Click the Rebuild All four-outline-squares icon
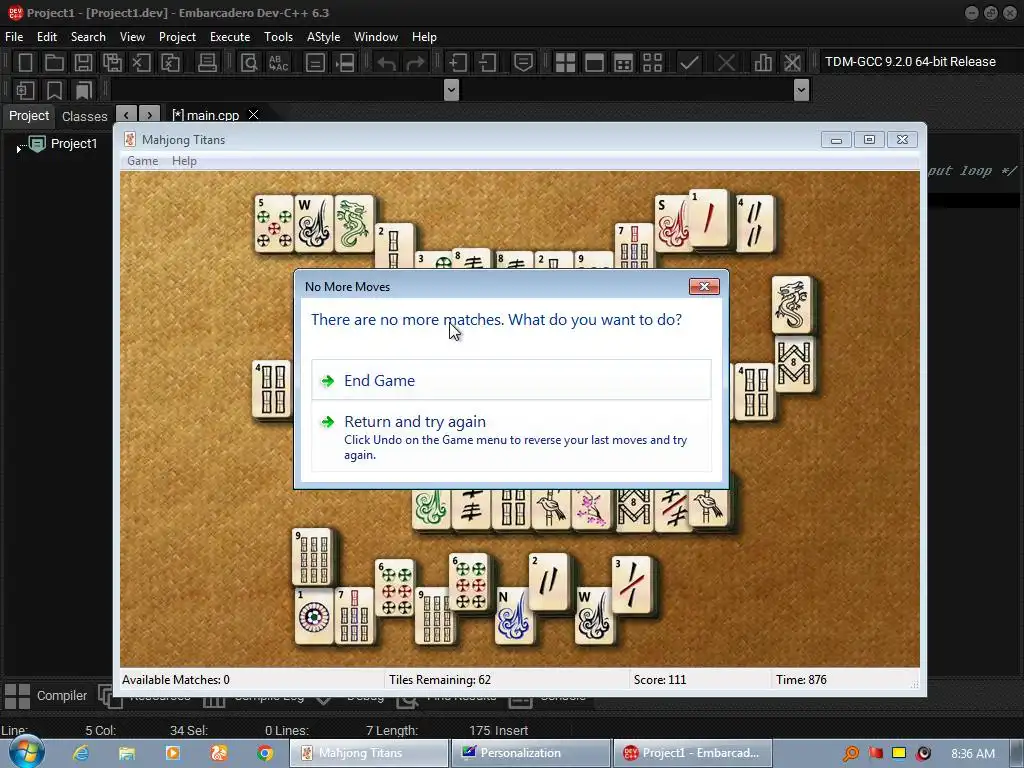Screen dimensions: 1024x768 (x=652, y=63)
